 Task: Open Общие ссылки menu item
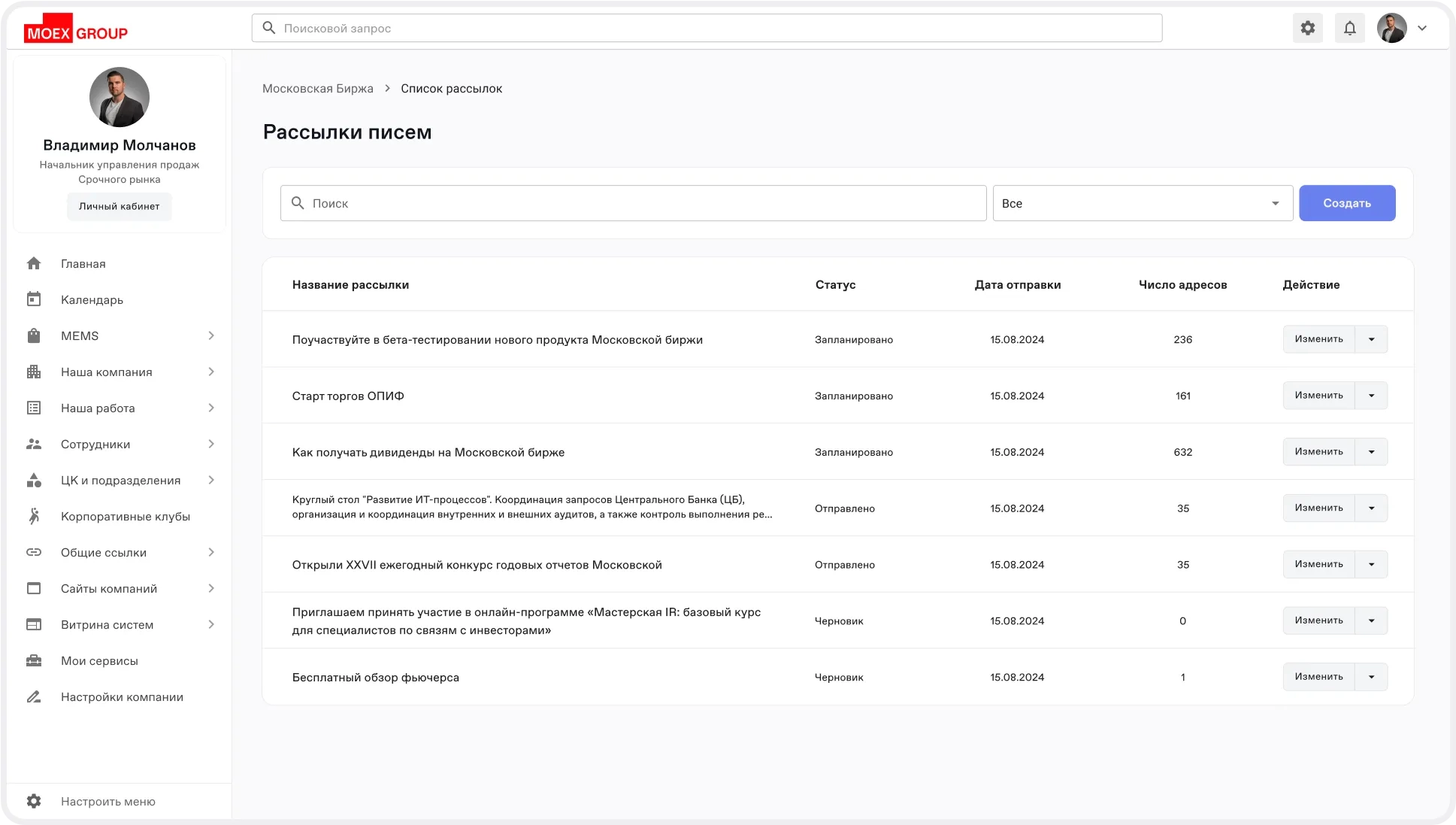point(104,552)
